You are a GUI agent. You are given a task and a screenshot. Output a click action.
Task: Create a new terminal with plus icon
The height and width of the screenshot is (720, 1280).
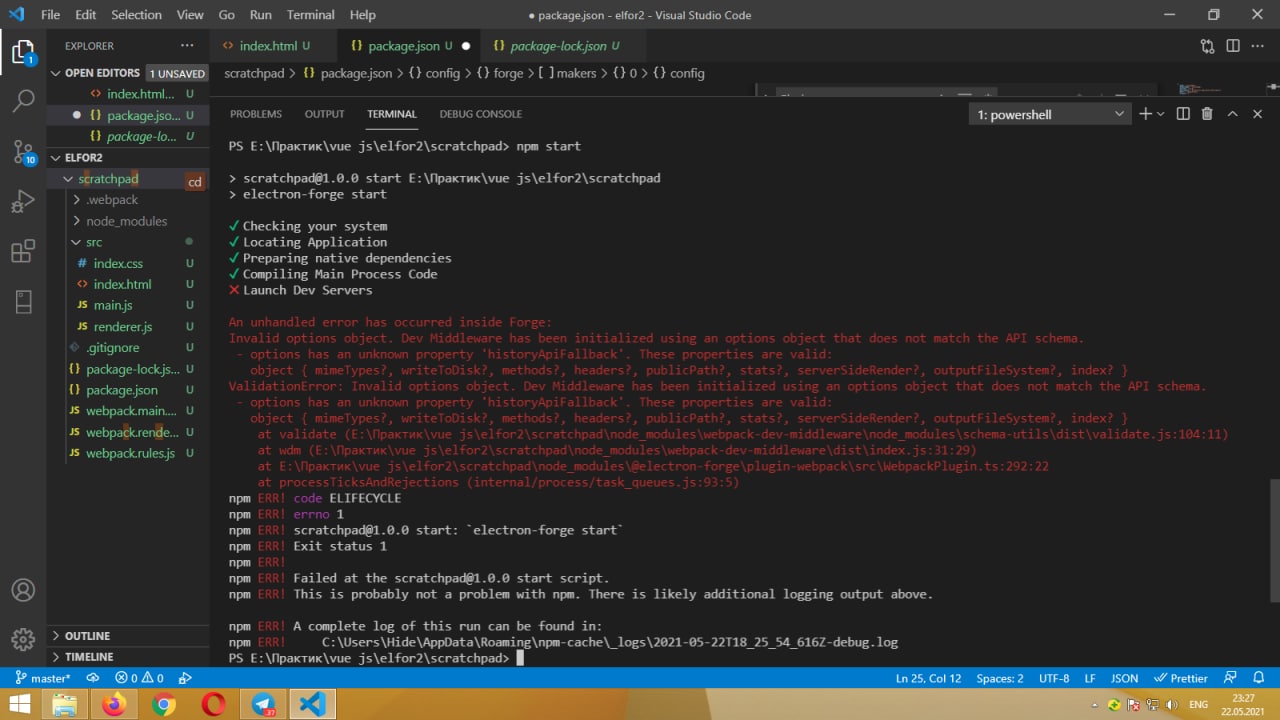pos(1146,114)
